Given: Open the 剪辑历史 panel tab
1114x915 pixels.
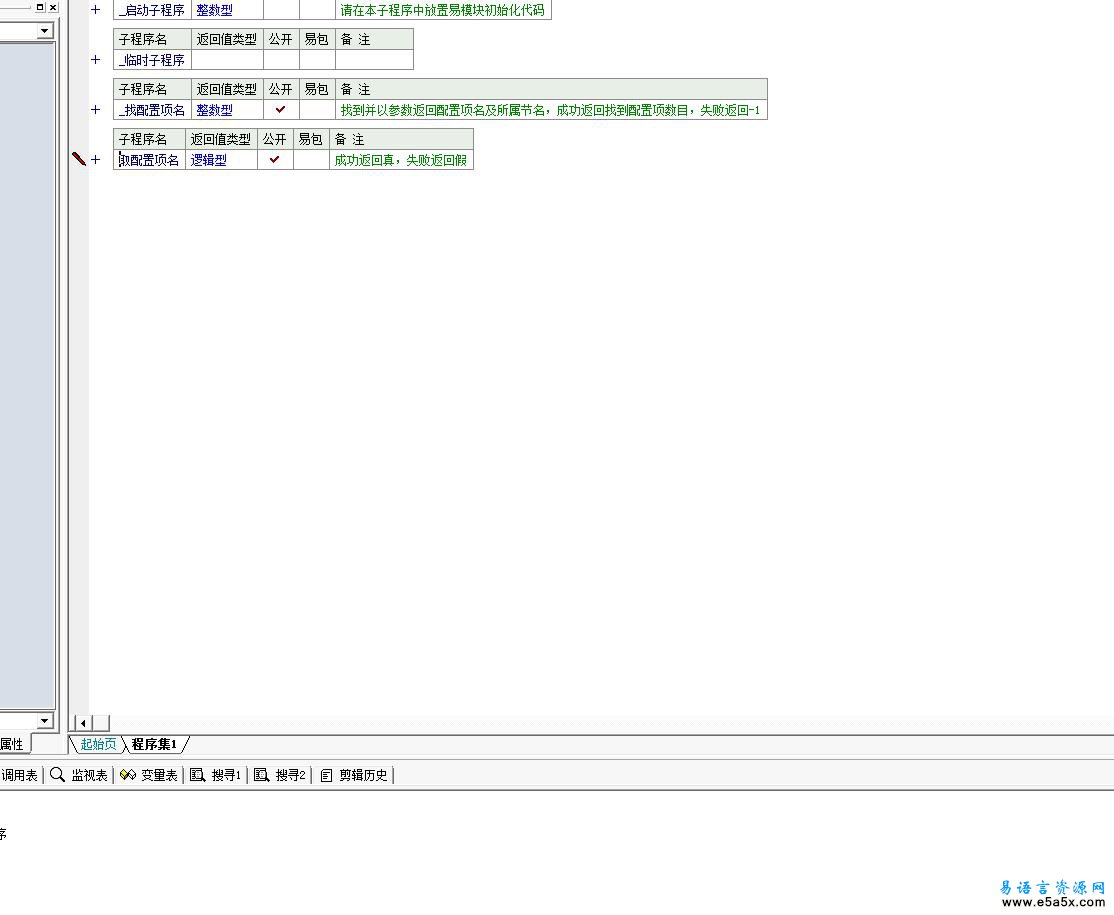Looking at the screenshot, I should click(355, 775).
